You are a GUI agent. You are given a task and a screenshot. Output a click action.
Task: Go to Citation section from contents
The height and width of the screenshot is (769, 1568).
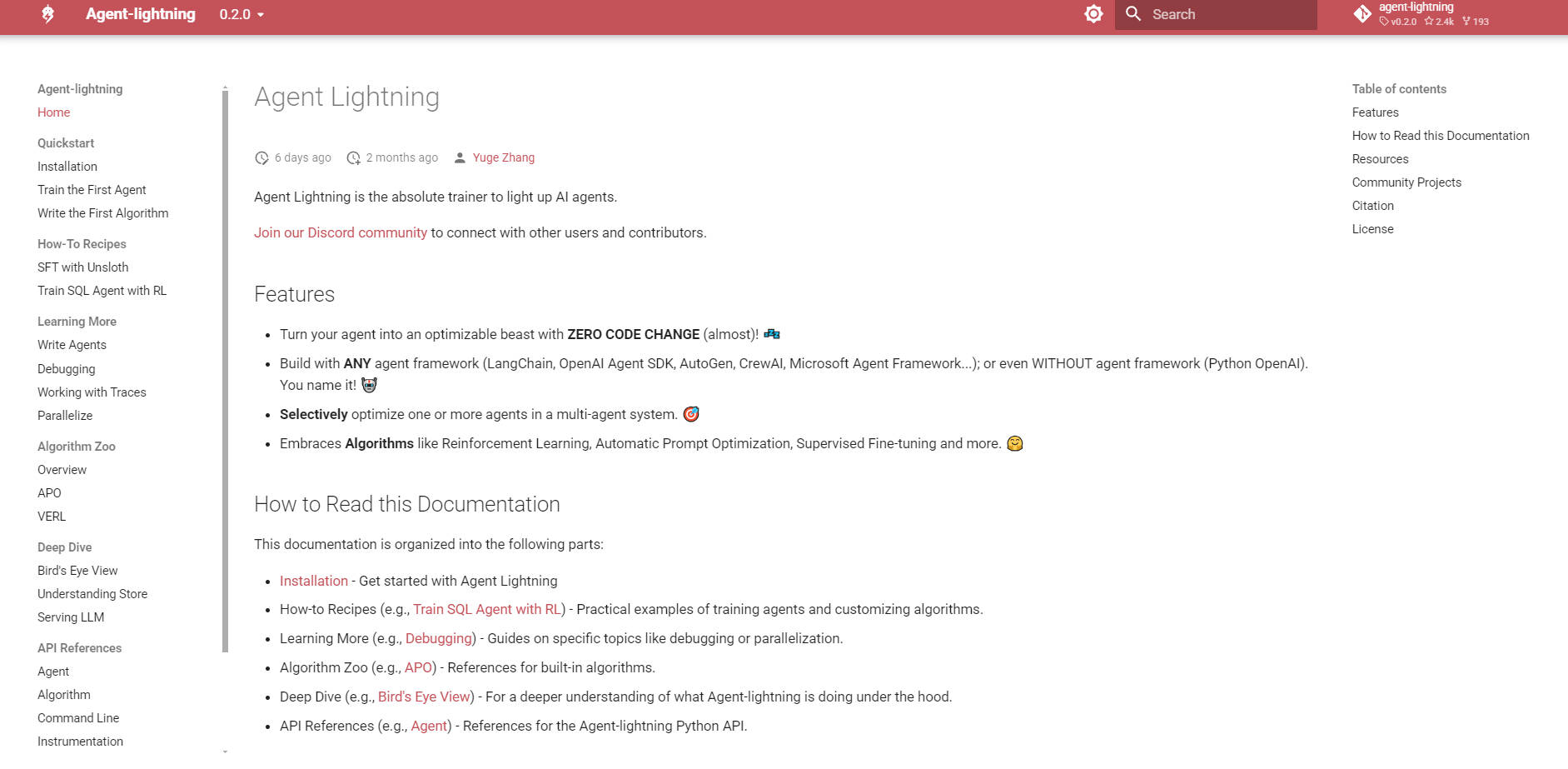tap(1372, 206)
